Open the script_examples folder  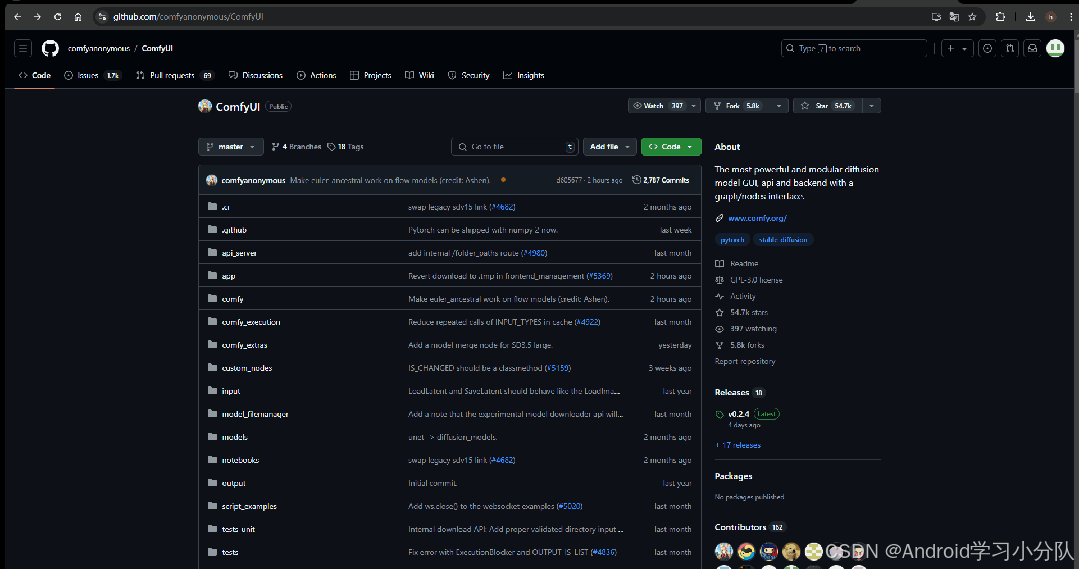[249, 506]
